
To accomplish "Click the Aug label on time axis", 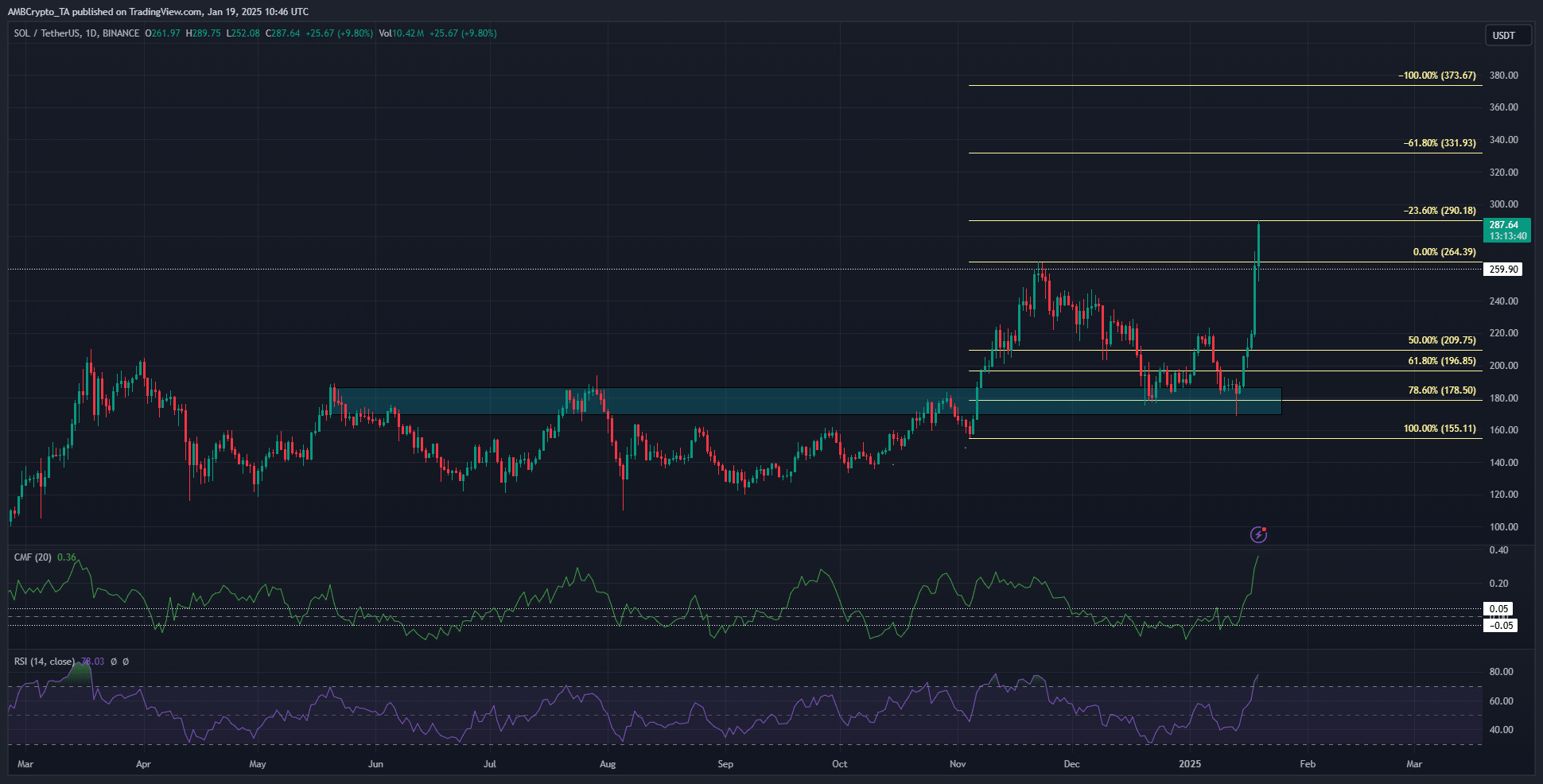I will [x=608, y=764].
